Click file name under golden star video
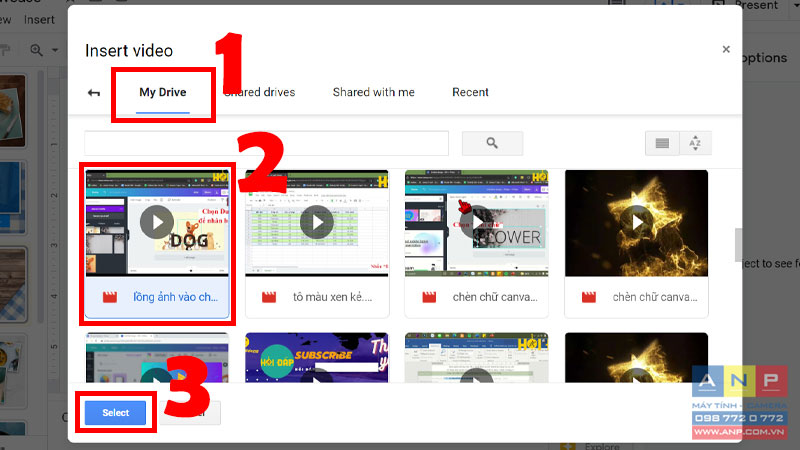Viewport: 800px width, 450px height. pyautogui.click(x=655, y=297)
